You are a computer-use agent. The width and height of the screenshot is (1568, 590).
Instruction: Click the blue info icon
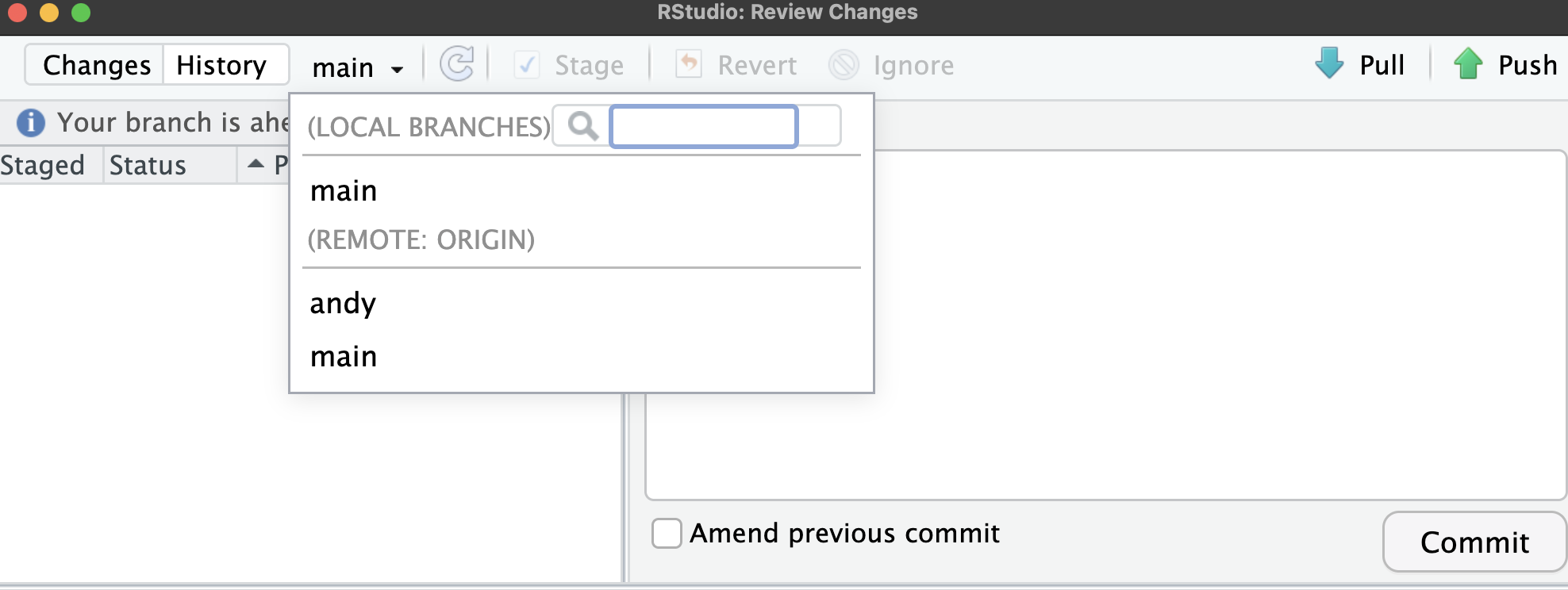pos(31,123)
